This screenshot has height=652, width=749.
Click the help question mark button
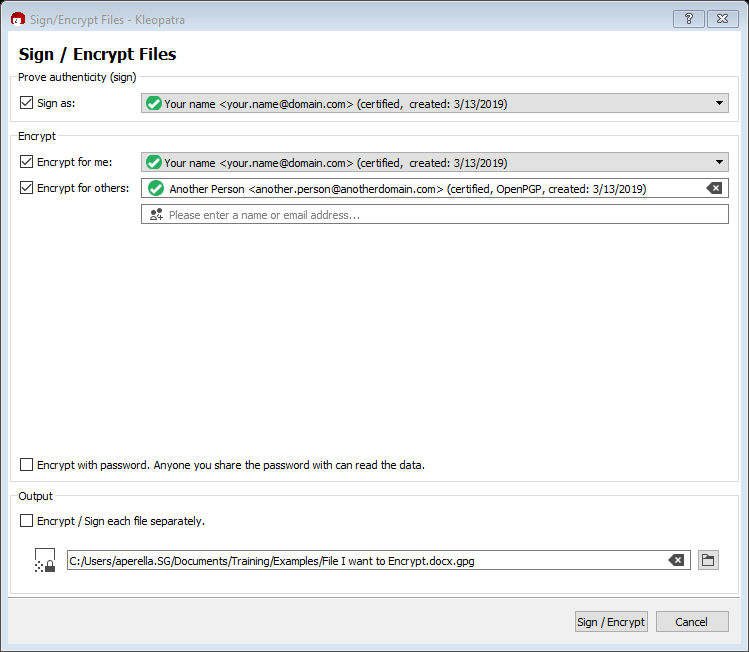[688, 19]
